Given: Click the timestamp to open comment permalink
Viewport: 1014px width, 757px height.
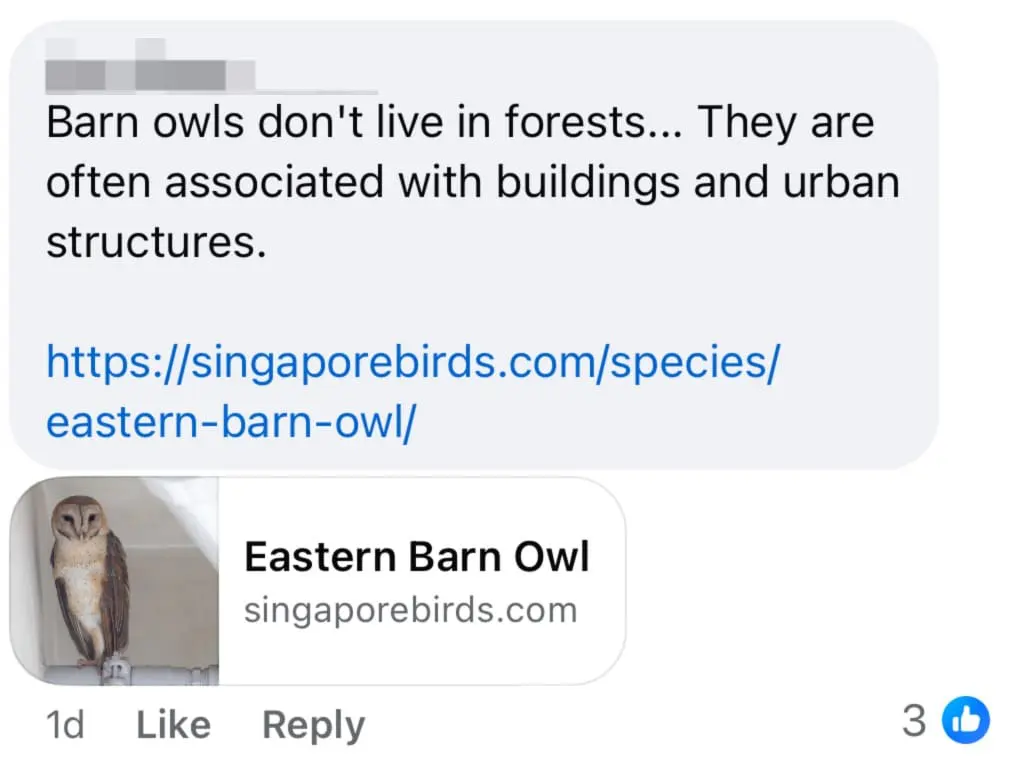Looking at the screenshot, I should tap(64, 724).
